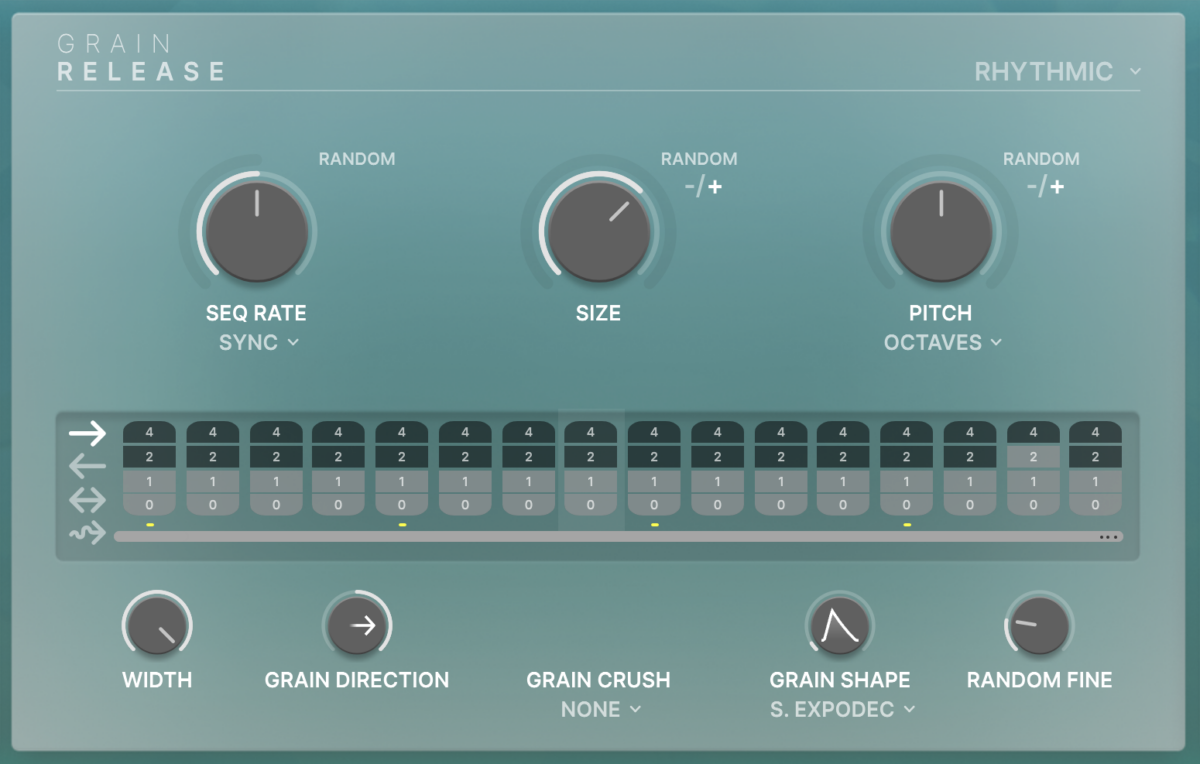Click the Random label above Seq Rate

tap(357, 159)
